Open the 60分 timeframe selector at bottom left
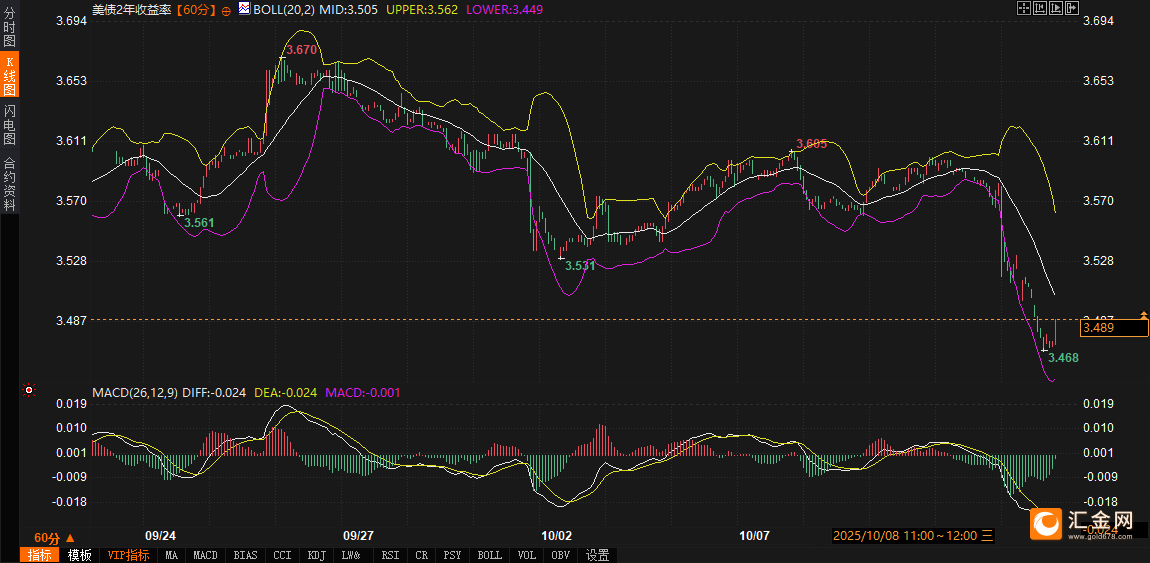This screenshot has height=563, width=1150. click(53, 537)
